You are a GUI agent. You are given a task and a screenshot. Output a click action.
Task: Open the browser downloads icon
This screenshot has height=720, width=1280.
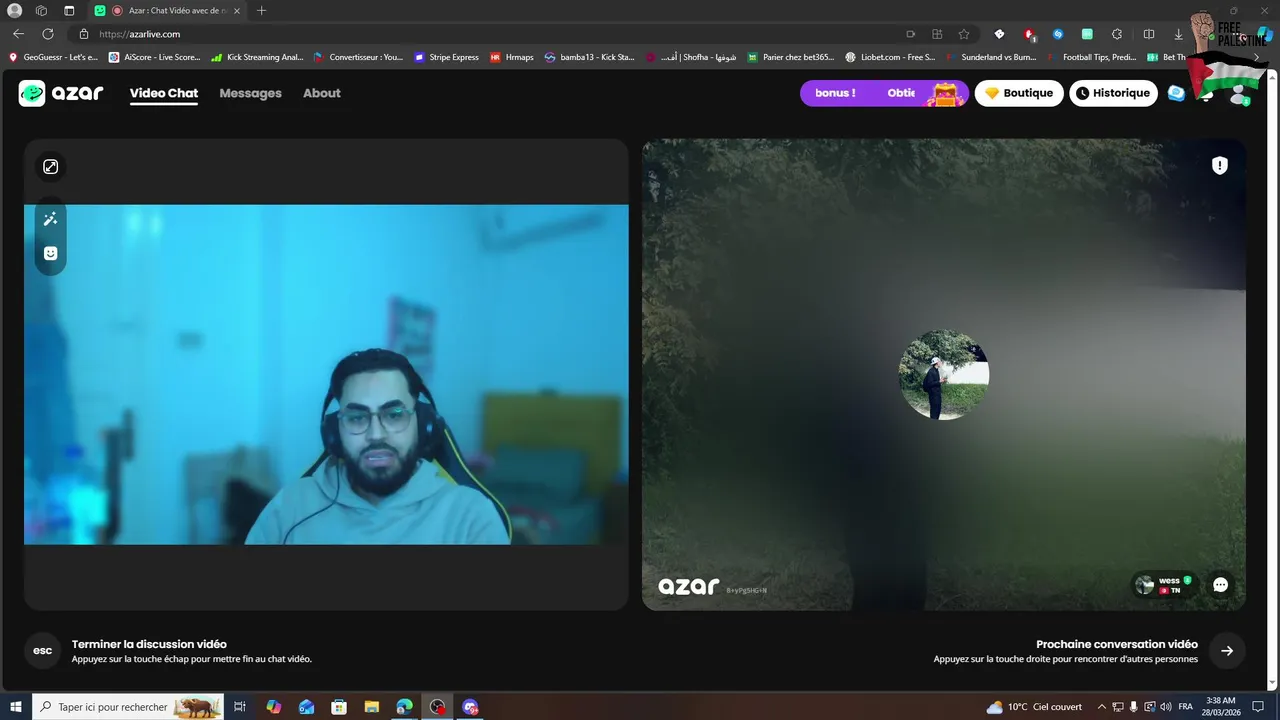tap(1178, 34)
